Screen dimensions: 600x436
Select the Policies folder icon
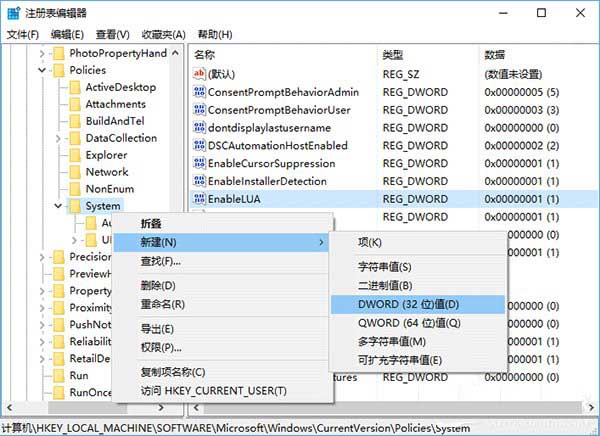58,70
